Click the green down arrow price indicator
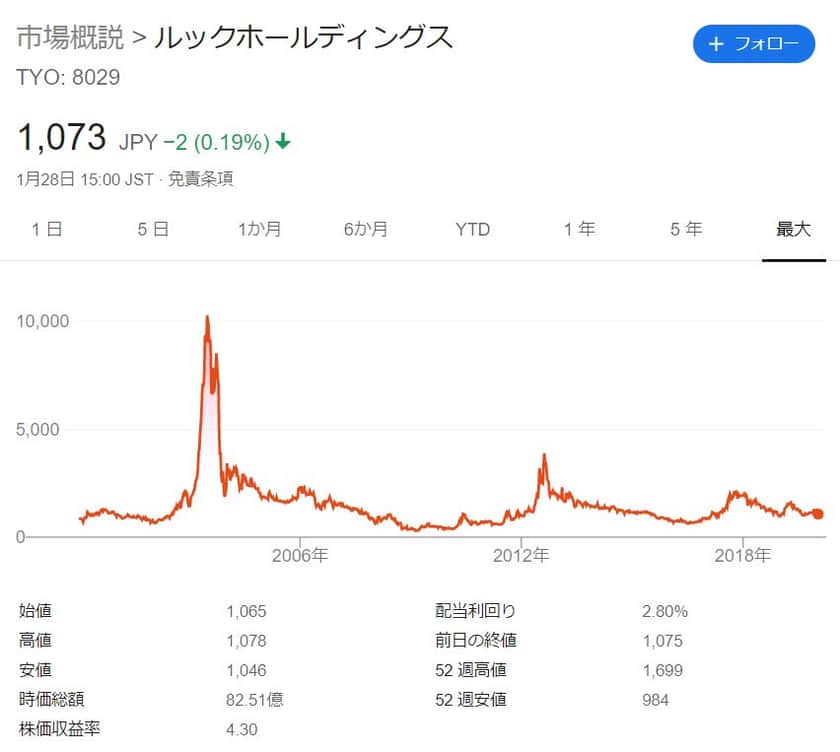 click(283, 142)
